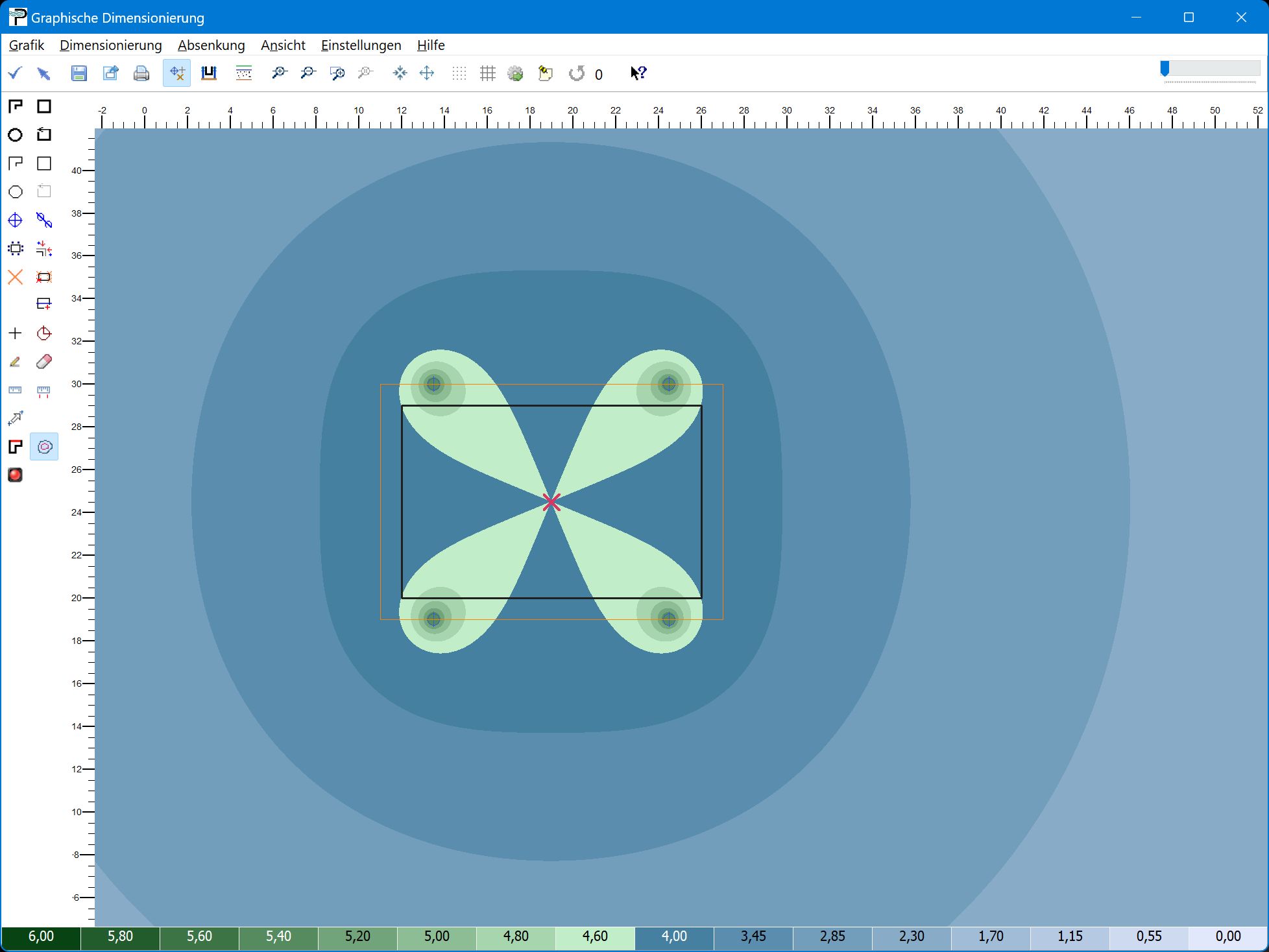
Task: Toggle the contour isolines view button
Action: (44, 447)
